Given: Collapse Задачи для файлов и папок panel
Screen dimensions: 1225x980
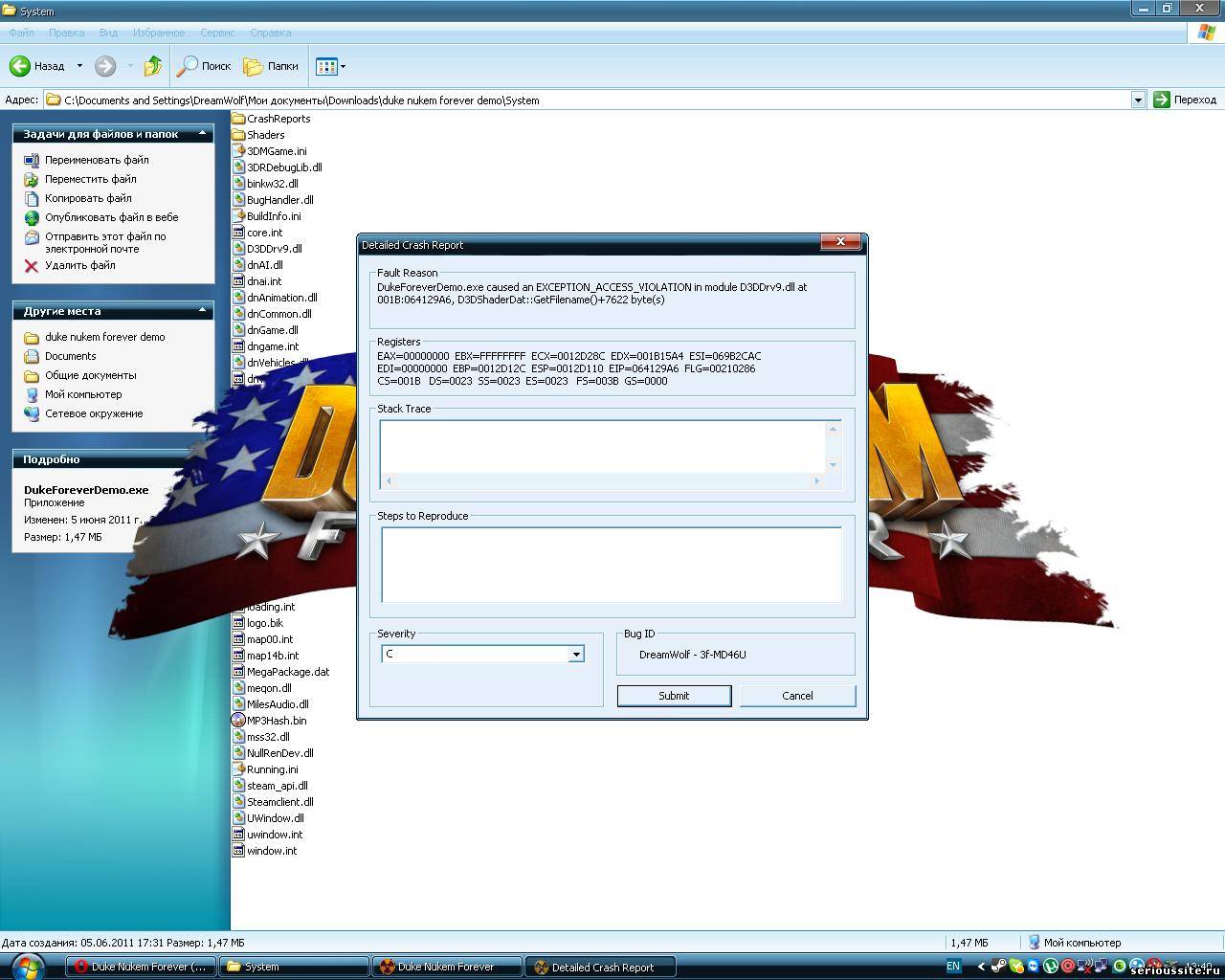Looking at the screenshot, I should (202, 134).
